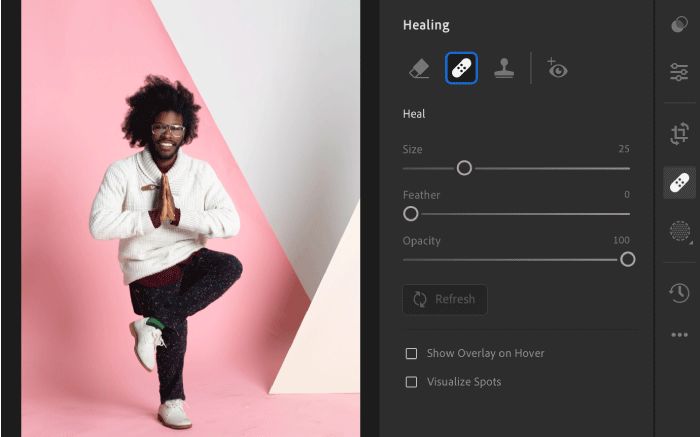Open the Crop and Rotate tool
Viewport: 700px width, 437px height.
(x=679, y=133)
